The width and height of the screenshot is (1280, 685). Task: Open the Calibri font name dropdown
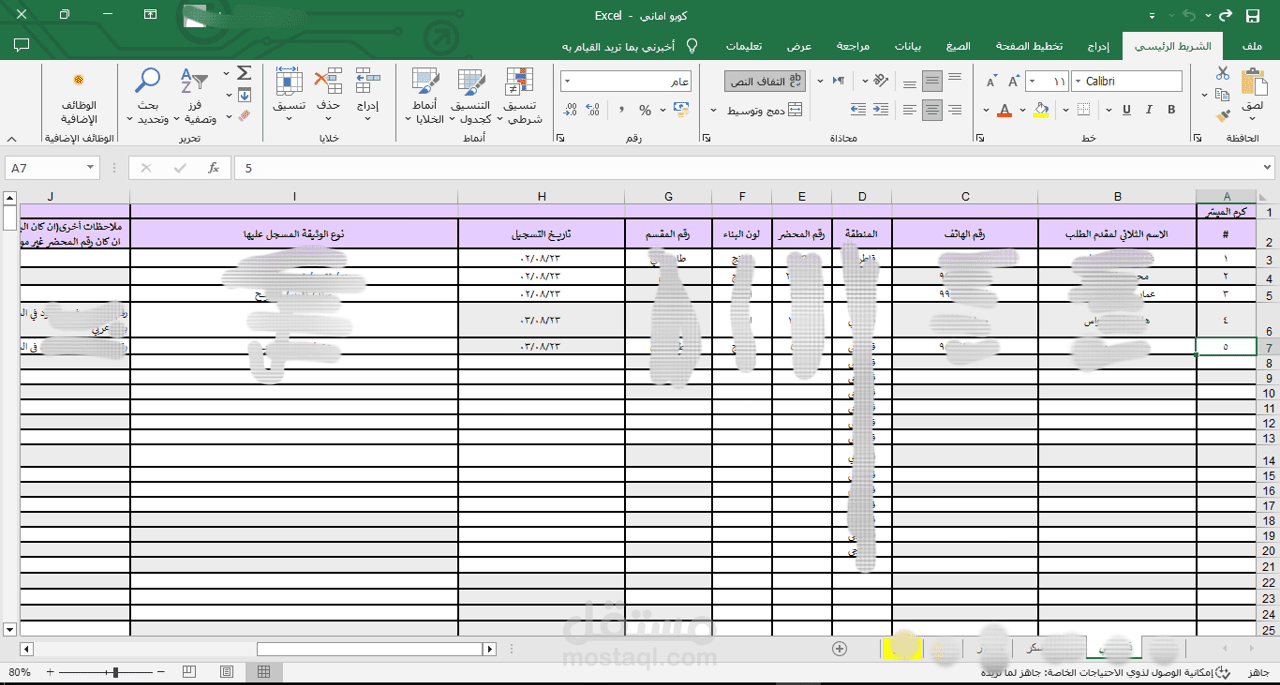tap(1077, 82)
